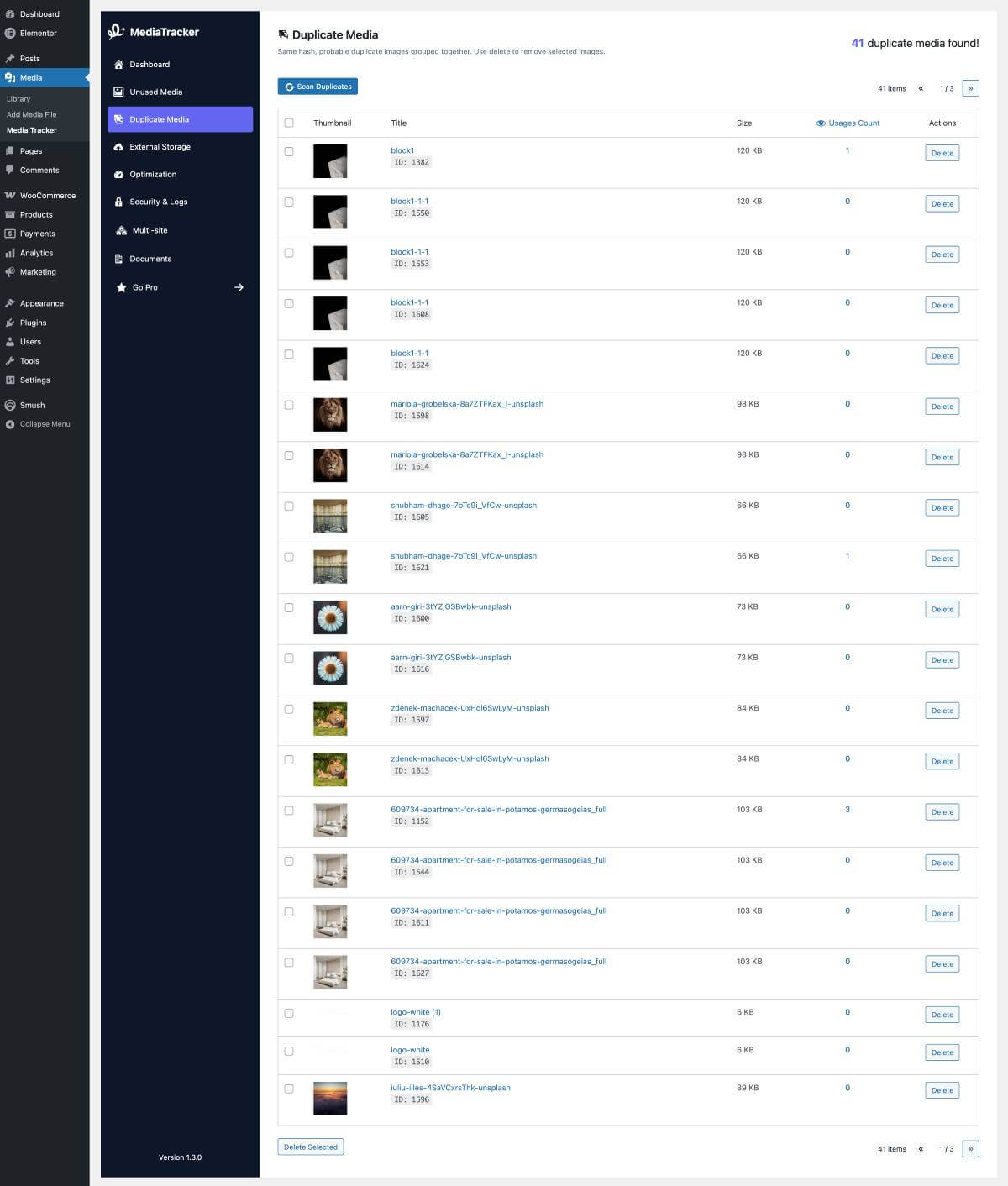
Task: Click the Usages Count eye column header
Action: point(848,123)
